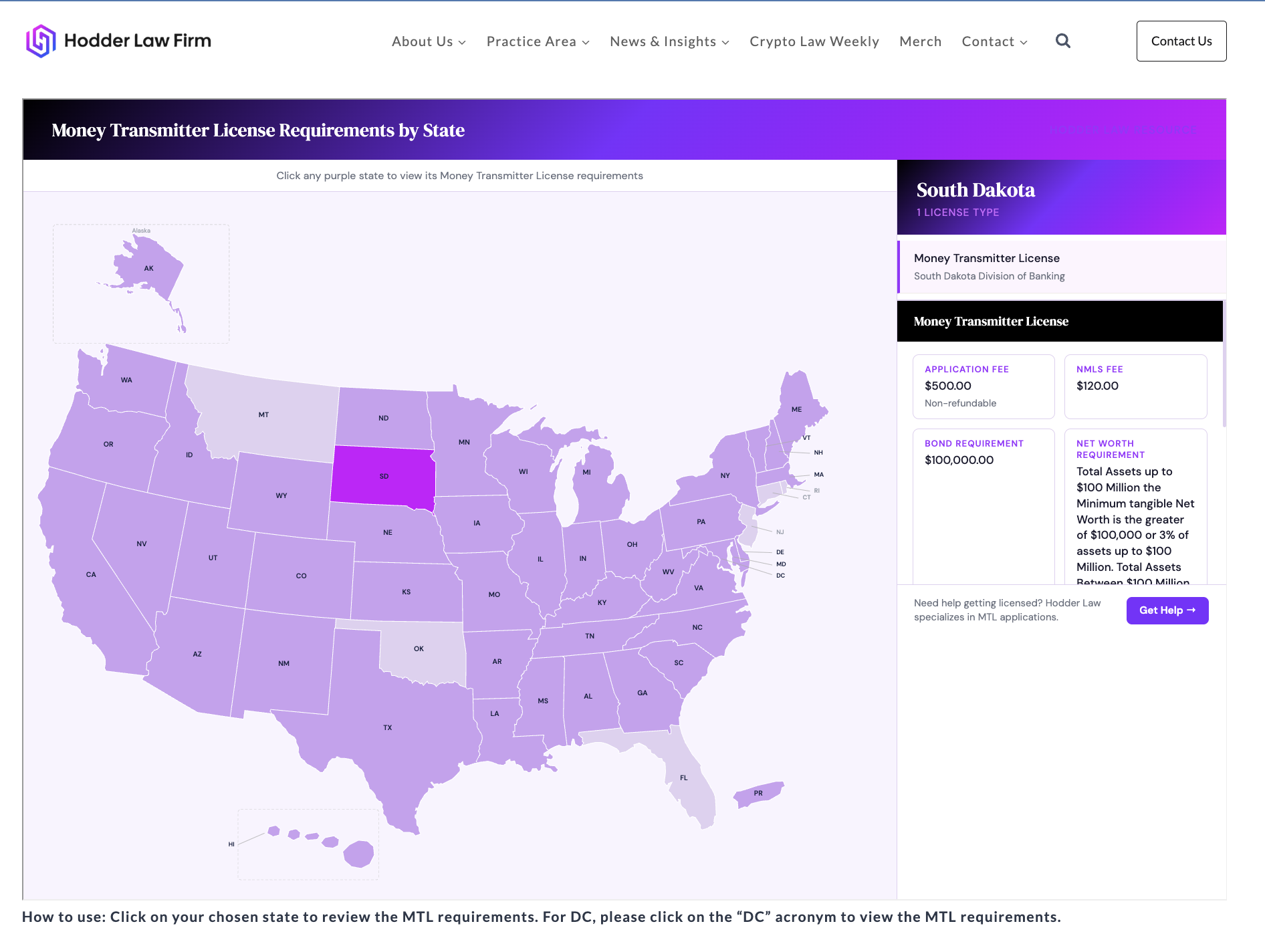Select Florida on the map
Screen dimensions: 1265x952
pos(683,778)
